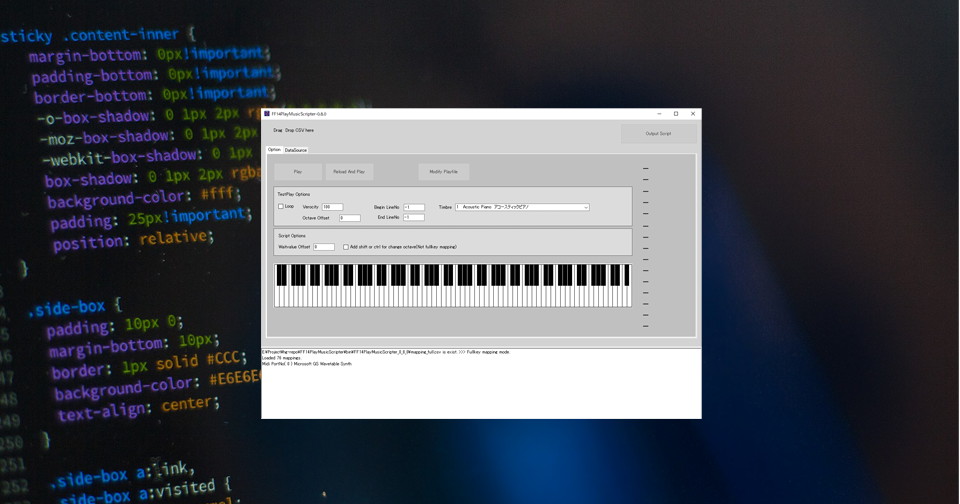Click the rightmost black piano key
The height and width of the screenshot is (504, 960).
(627, 275)
